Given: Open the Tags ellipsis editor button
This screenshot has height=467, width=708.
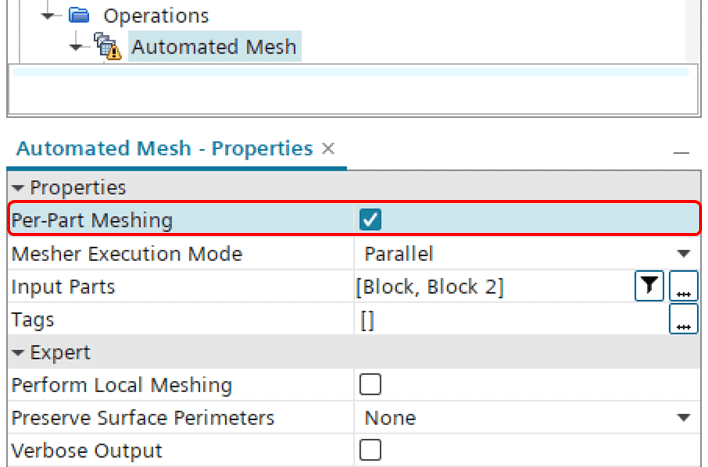Looking at the screenshot, I should pos(683,319).
